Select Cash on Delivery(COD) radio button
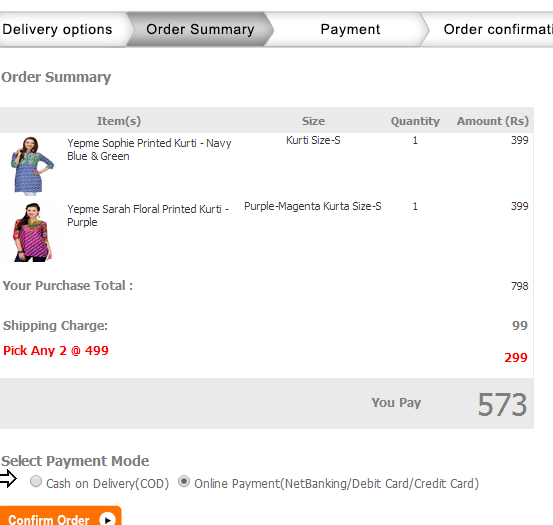Image resolution: width=553 pixels, height=525 pixels. [36, 481]
